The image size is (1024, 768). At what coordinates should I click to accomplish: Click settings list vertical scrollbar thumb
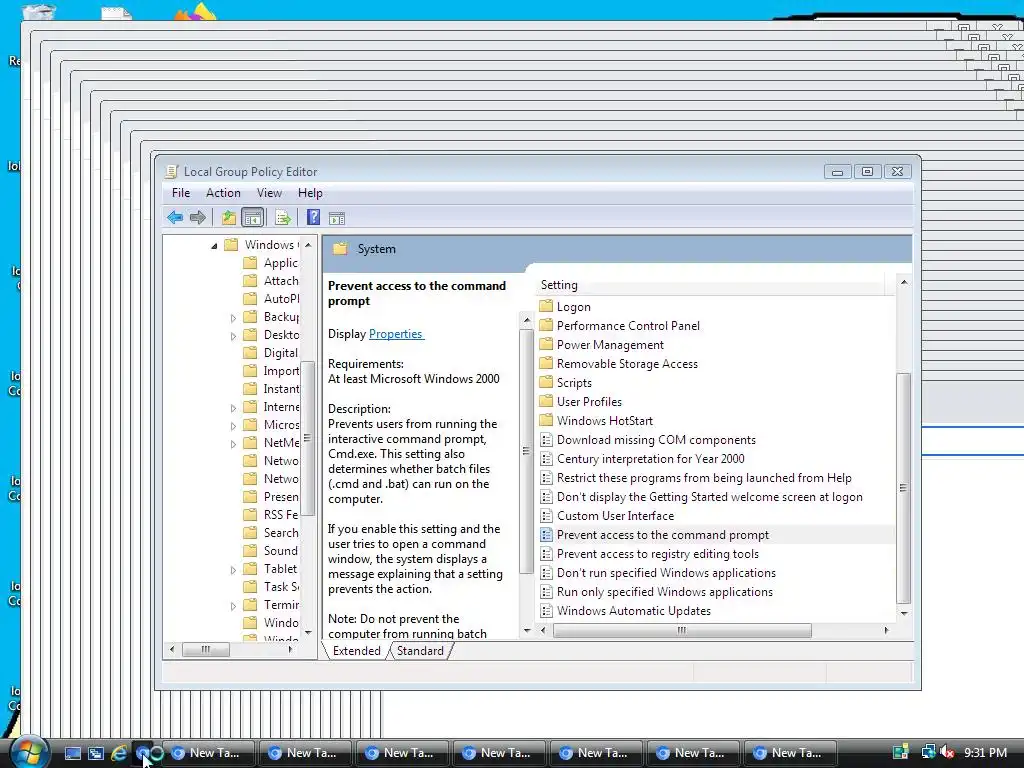point(903,488)
